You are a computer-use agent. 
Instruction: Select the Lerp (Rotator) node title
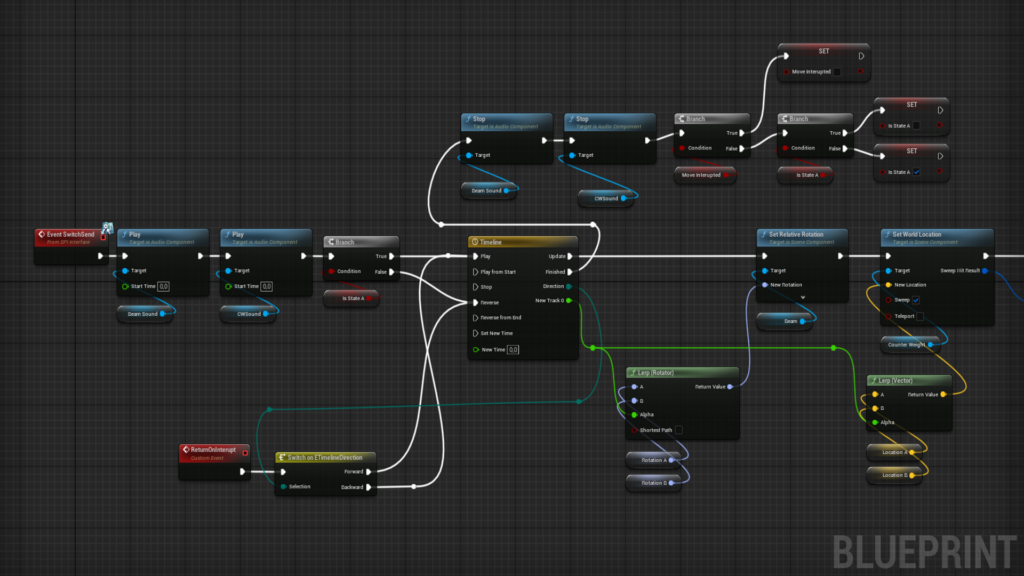pyautogui.click(x=656, y=372)
